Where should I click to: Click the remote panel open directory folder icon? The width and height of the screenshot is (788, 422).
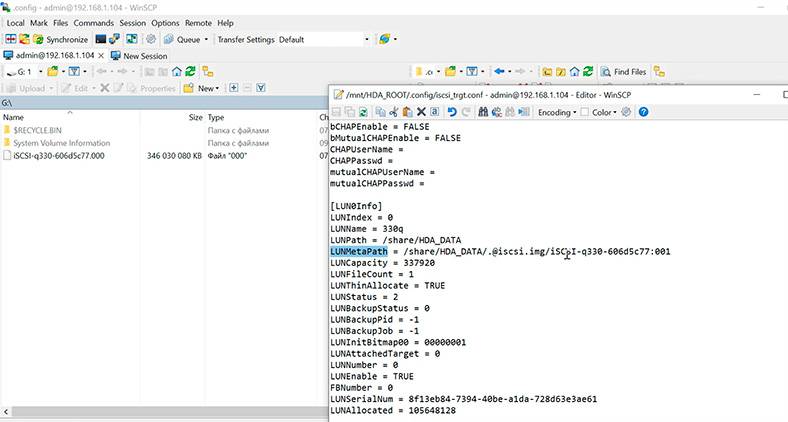coord(450,71)
